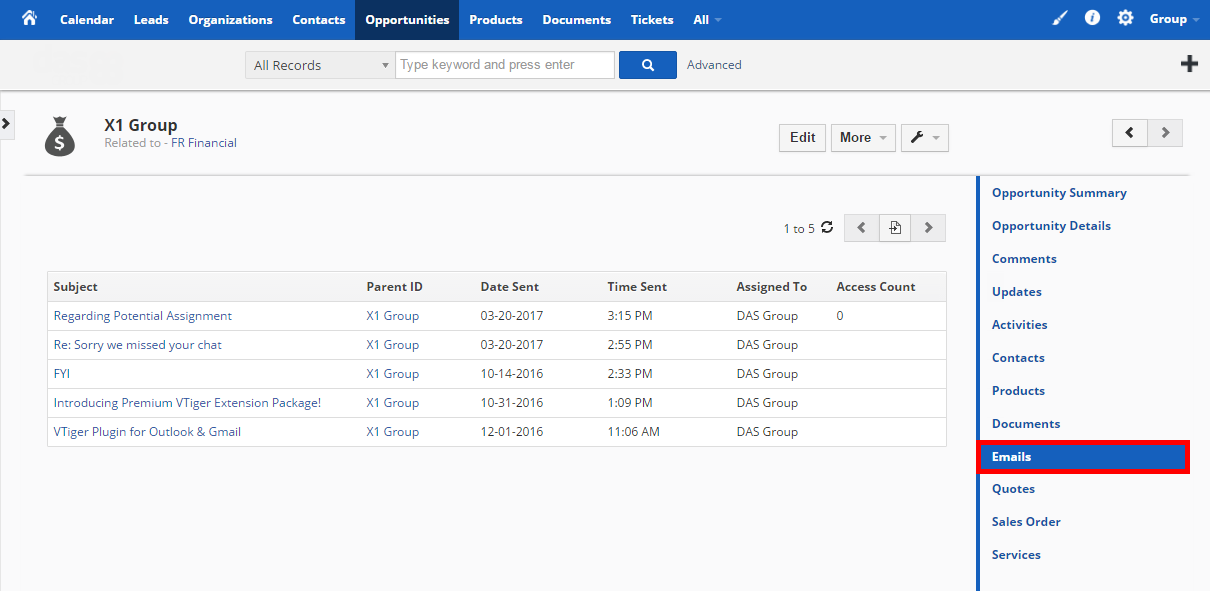Open the settings gear icon
The image size is (1210, 591).
coord(1126,19)
